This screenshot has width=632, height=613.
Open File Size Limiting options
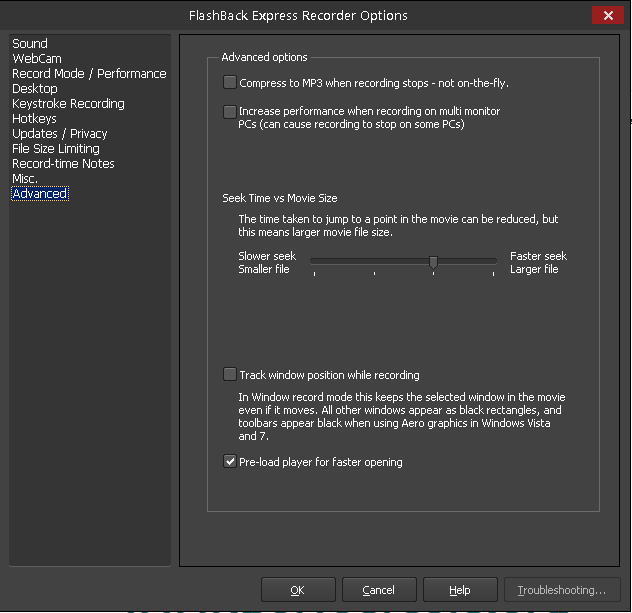click(56, 148)
